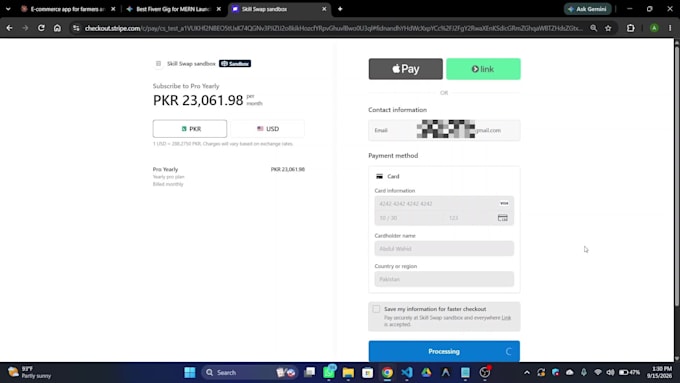680x383 pixels.
Task: Reload the checkout page
Action: pyautogui.click(x=41, y=28)
